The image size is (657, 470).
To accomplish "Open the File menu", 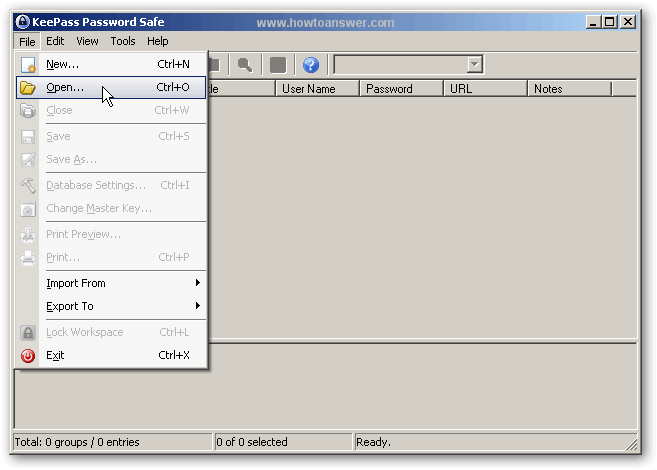I will [x=27, y=41].
